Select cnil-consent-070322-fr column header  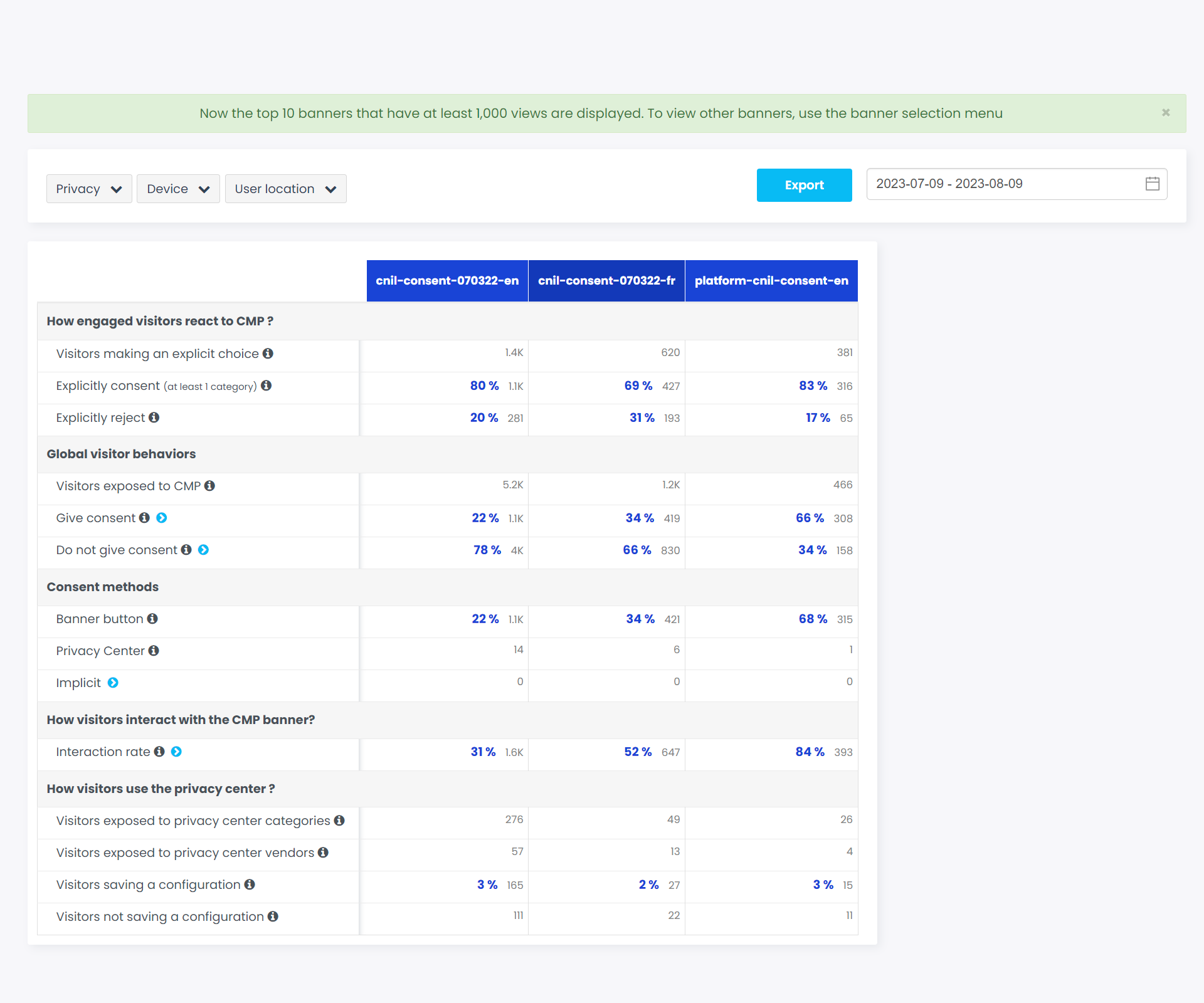(x=606, y=281)
